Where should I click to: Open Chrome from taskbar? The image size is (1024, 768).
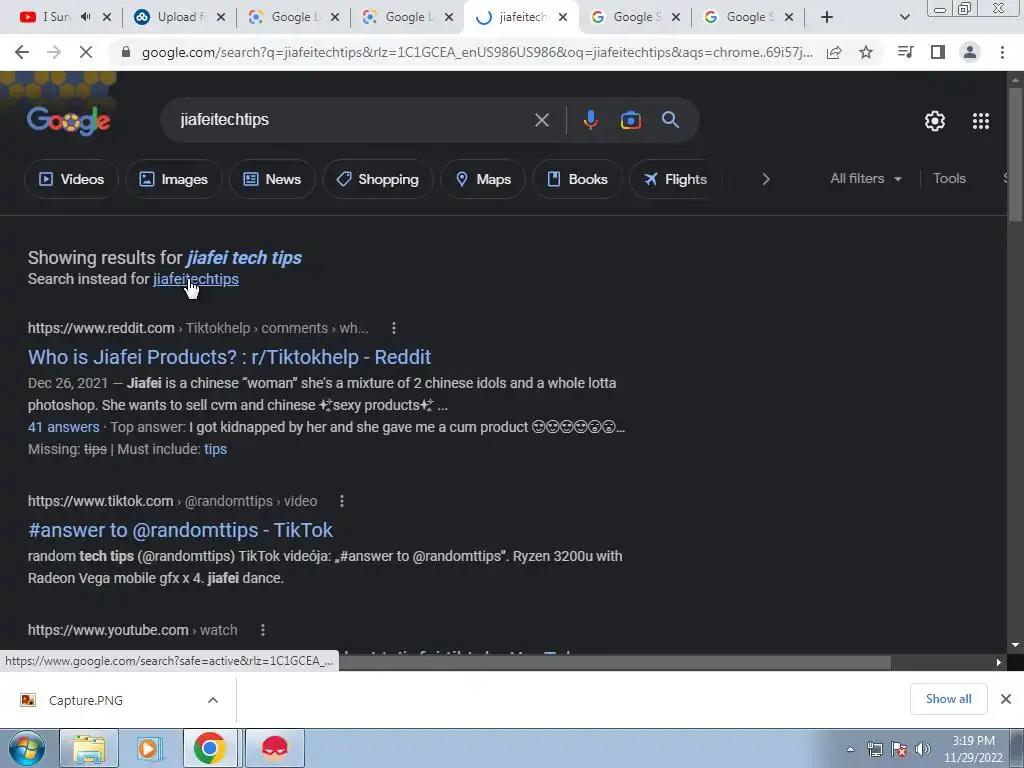(209, 748)
